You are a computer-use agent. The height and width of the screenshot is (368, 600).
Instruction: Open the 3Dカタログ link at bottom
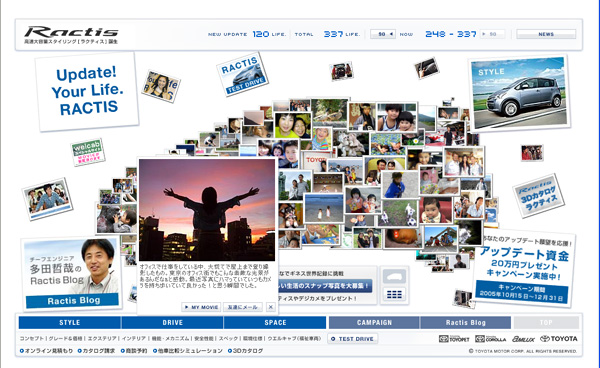[245, 350]
